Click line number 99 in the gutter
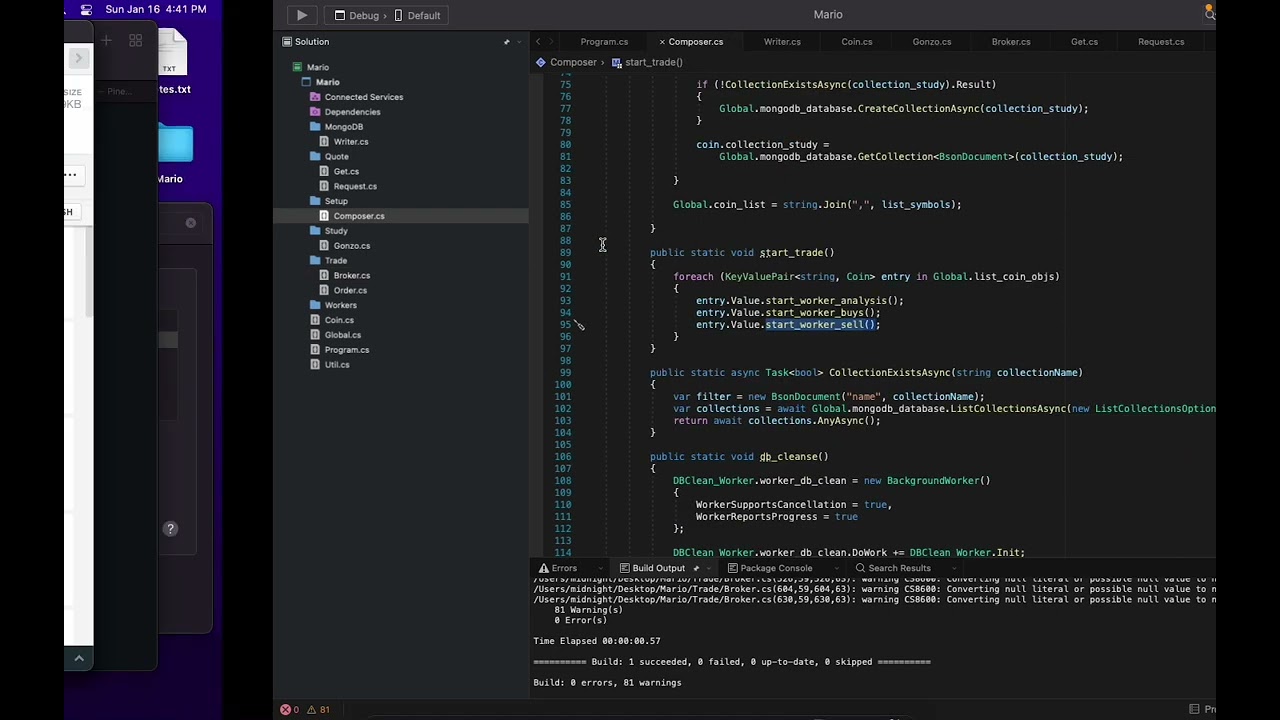This screenshot has width=1280, height=720. click(565, 372)
